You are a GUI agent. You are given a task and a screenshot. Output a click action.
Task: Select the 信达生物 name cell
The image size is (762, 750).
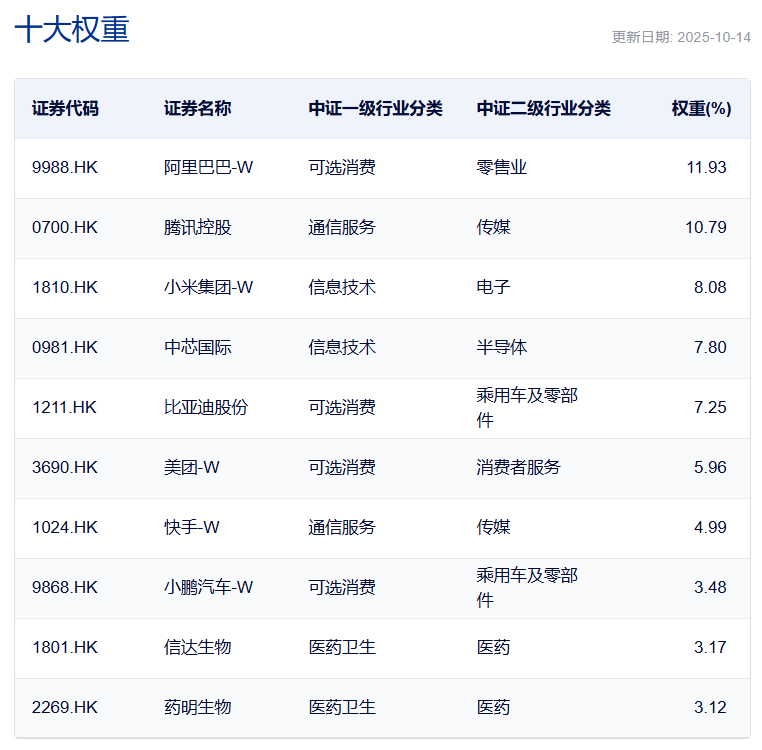(197, 647)
